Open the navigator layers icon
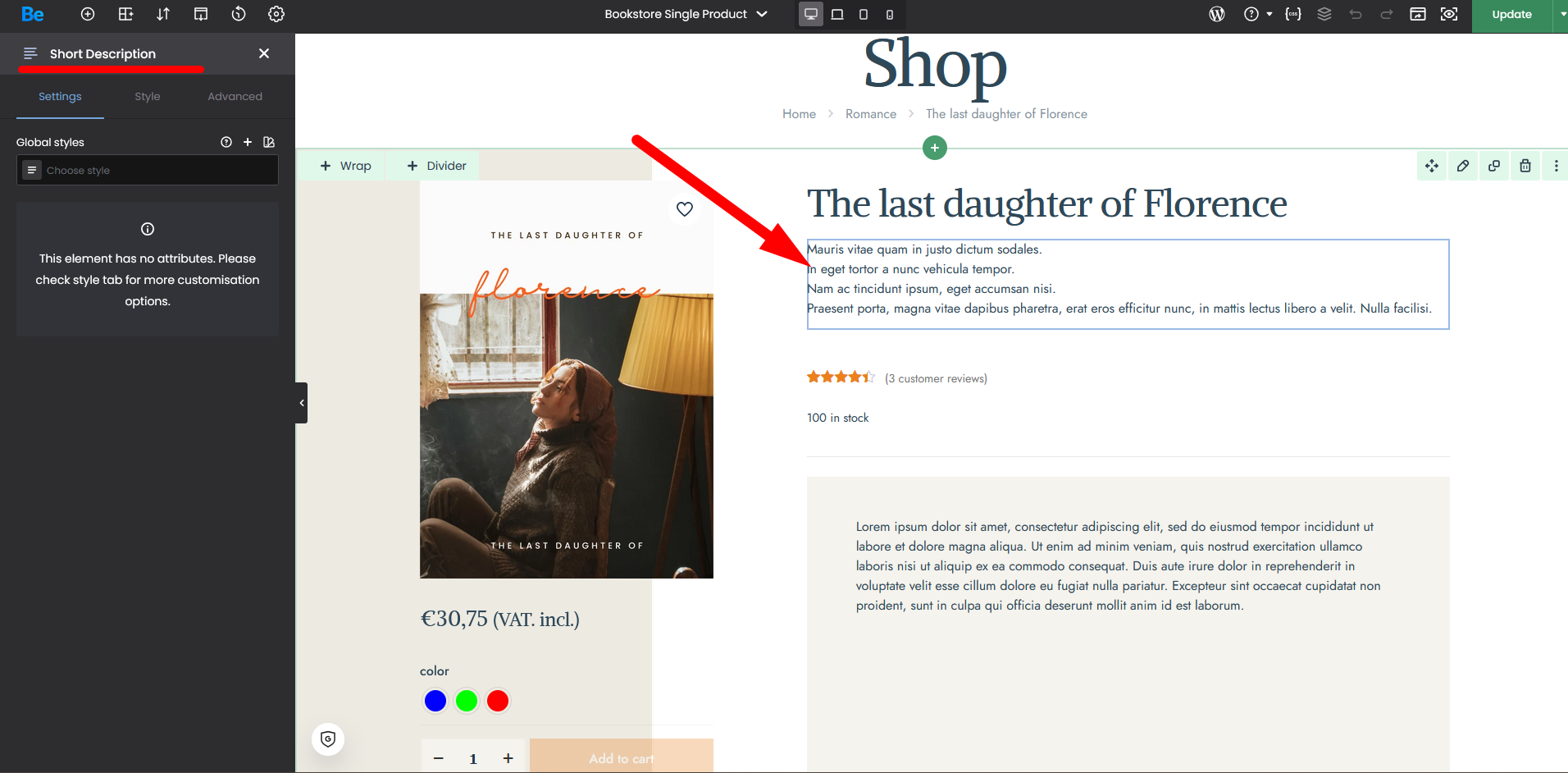Screen dimensions: 1568x773 coord(1324,14)
